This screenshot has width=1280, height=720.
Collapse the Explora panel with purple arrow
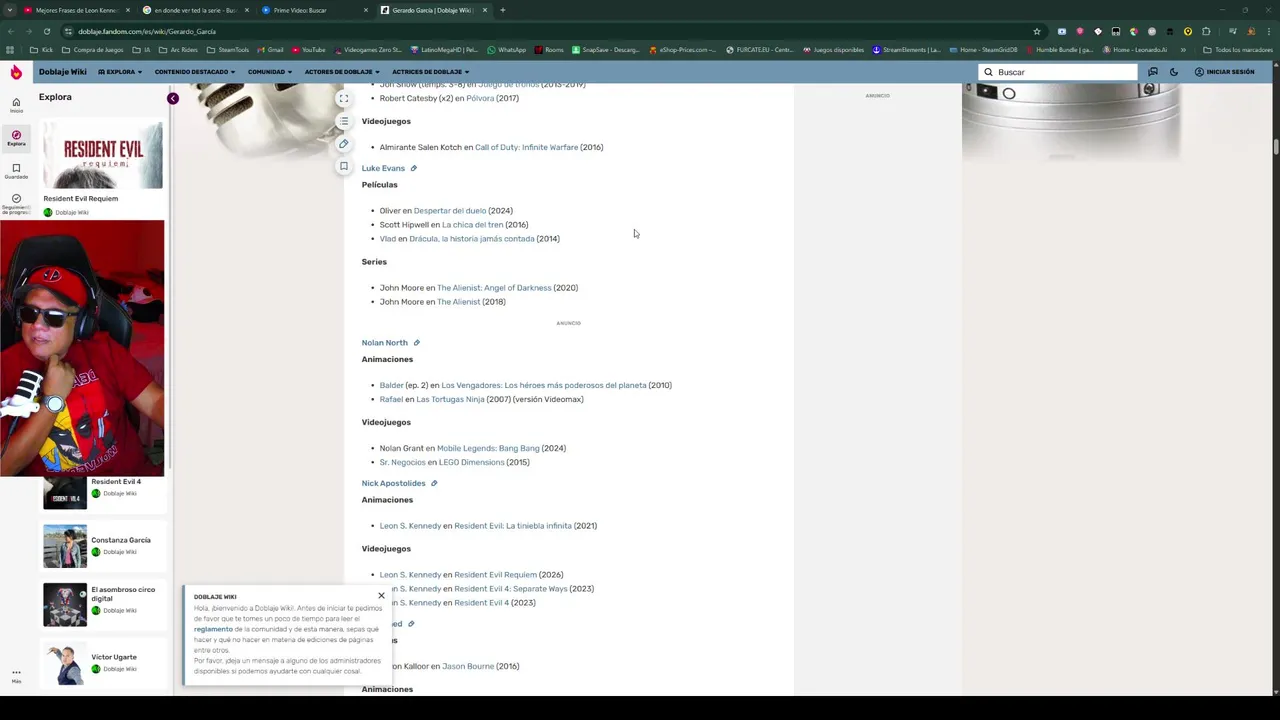173,98
